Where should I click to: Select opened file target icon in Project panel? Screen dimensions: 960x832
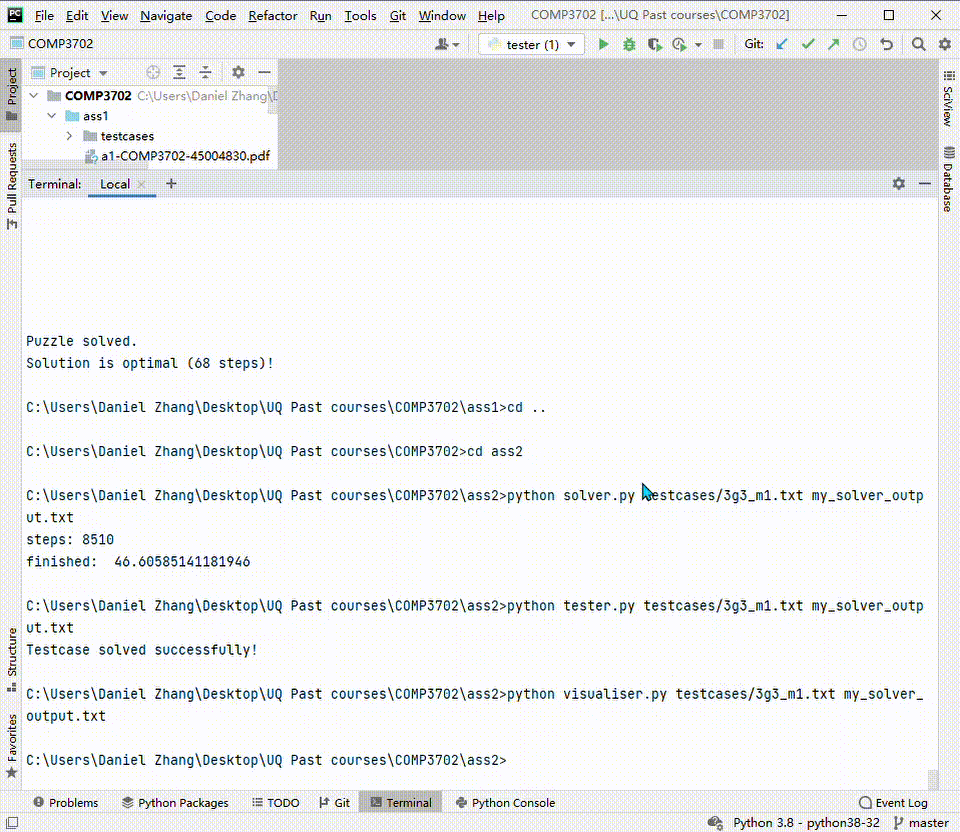(x=153, y=72)
